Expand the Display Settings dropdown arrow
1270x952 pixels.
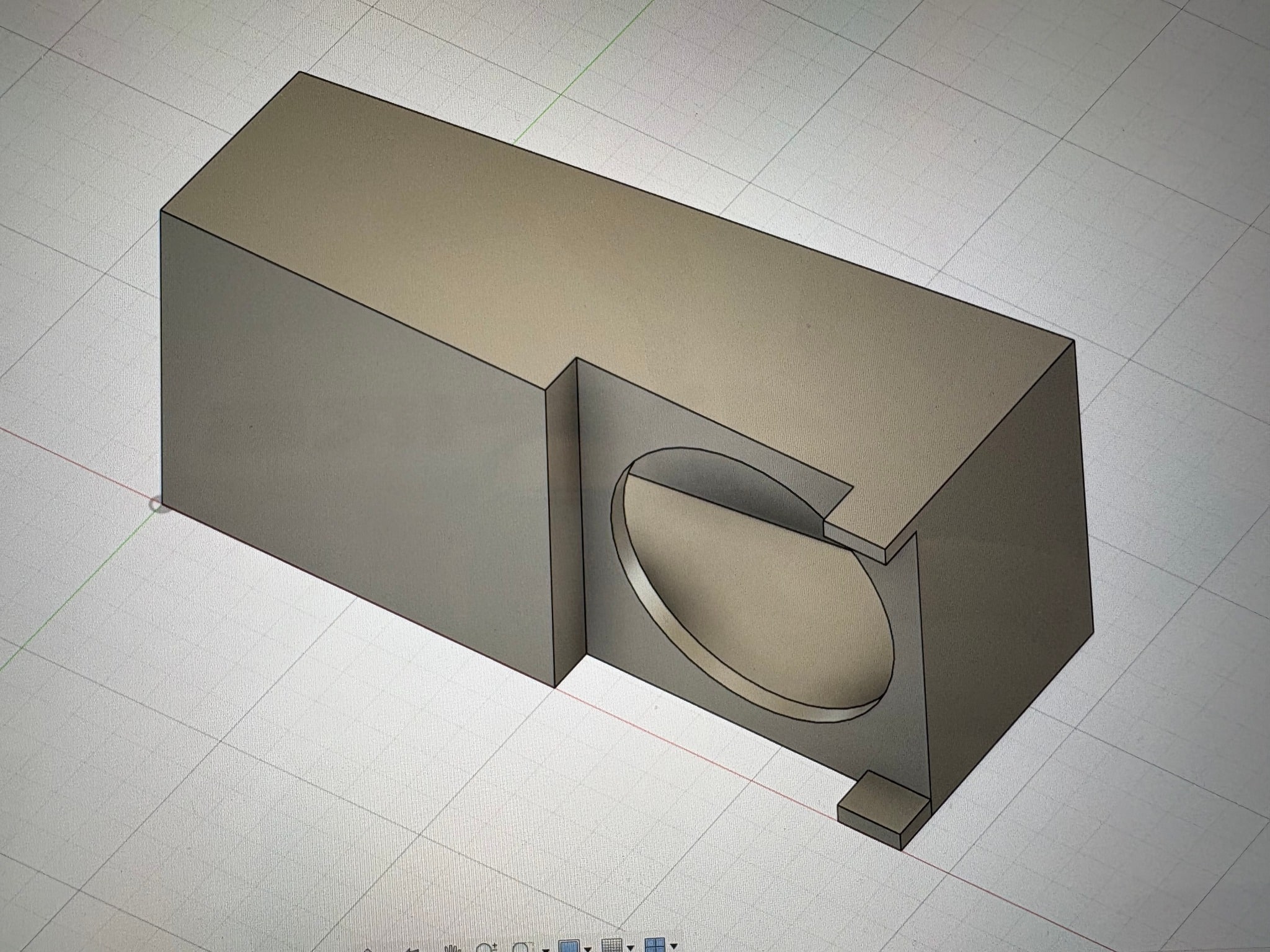pyautogui.click(x=588, y=948)
